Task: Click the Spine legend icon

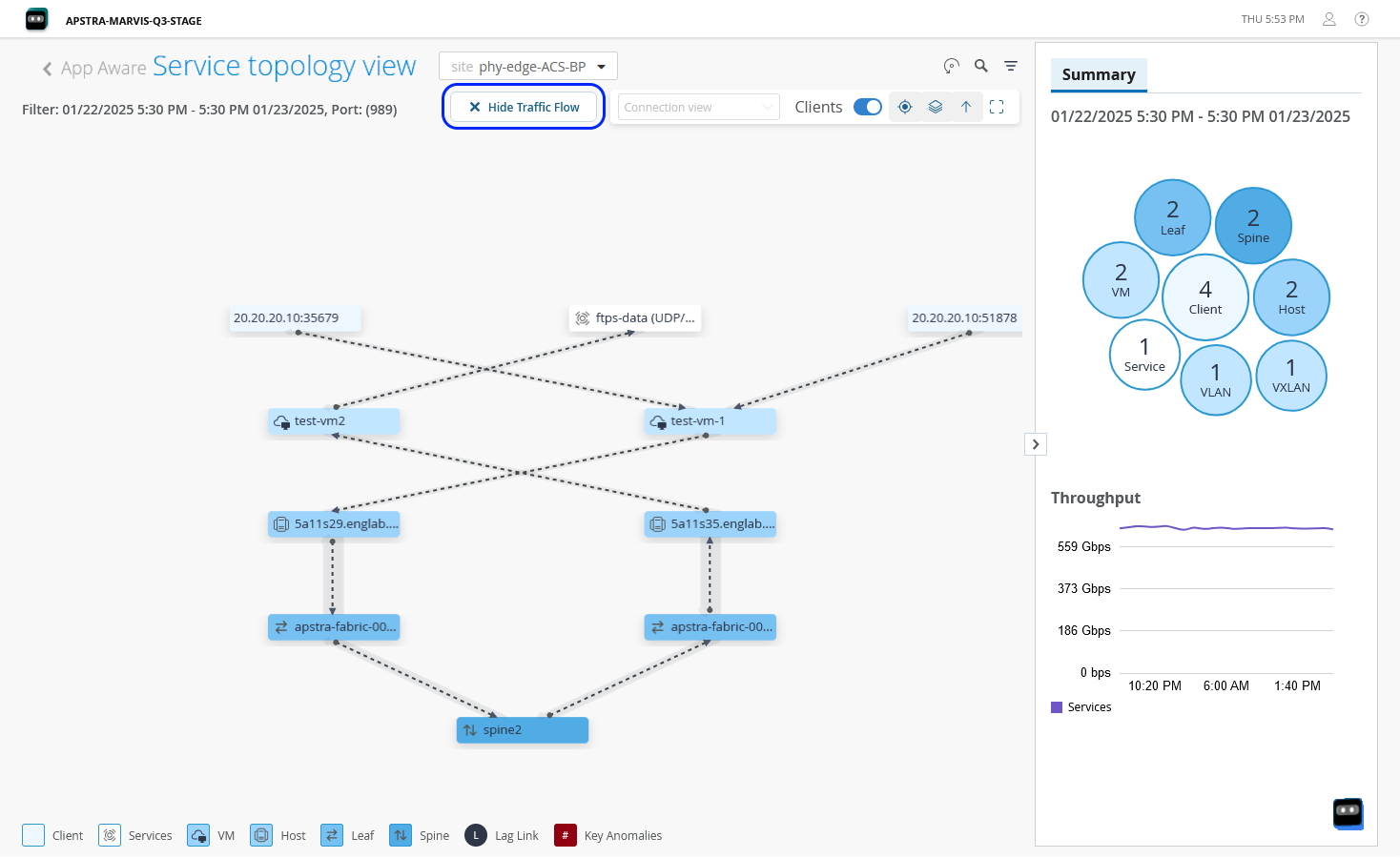Action: pyautogui.click(x=401, y=835)
